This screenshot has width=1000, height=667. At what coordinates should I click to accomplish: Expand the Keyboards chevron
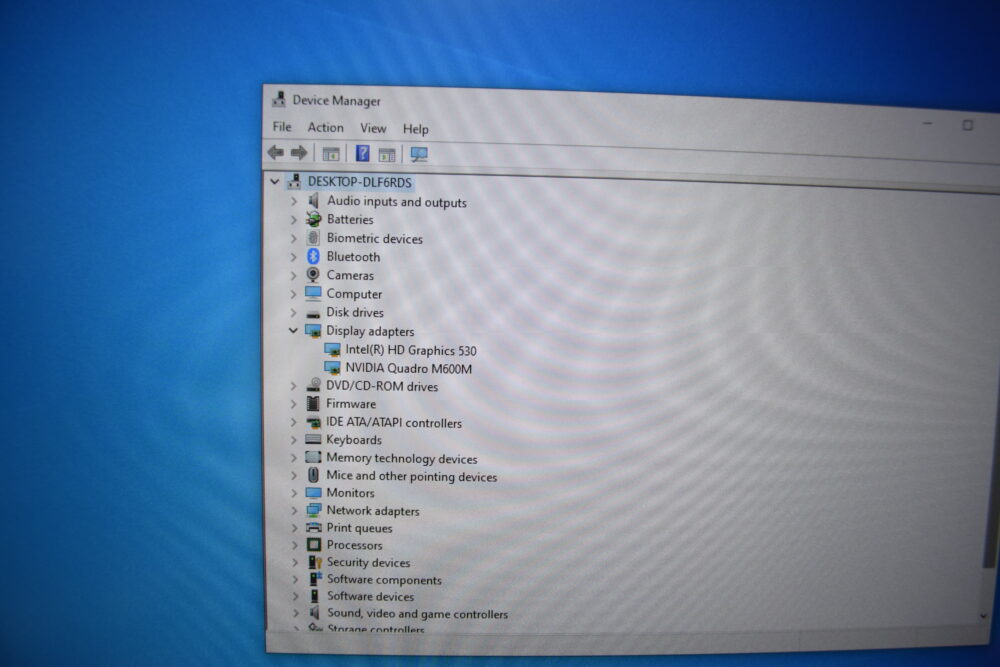click(x=294, y=440)
